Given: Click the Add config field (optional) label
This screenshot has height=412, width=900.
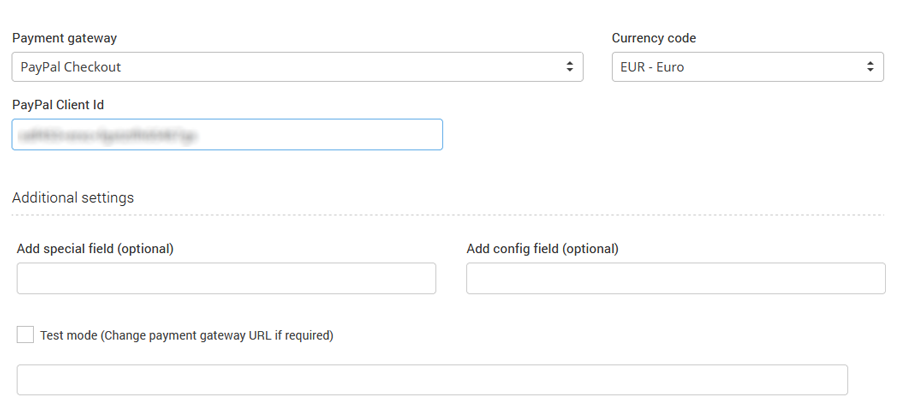Looking at the screenshot, I should coord(542,249).
